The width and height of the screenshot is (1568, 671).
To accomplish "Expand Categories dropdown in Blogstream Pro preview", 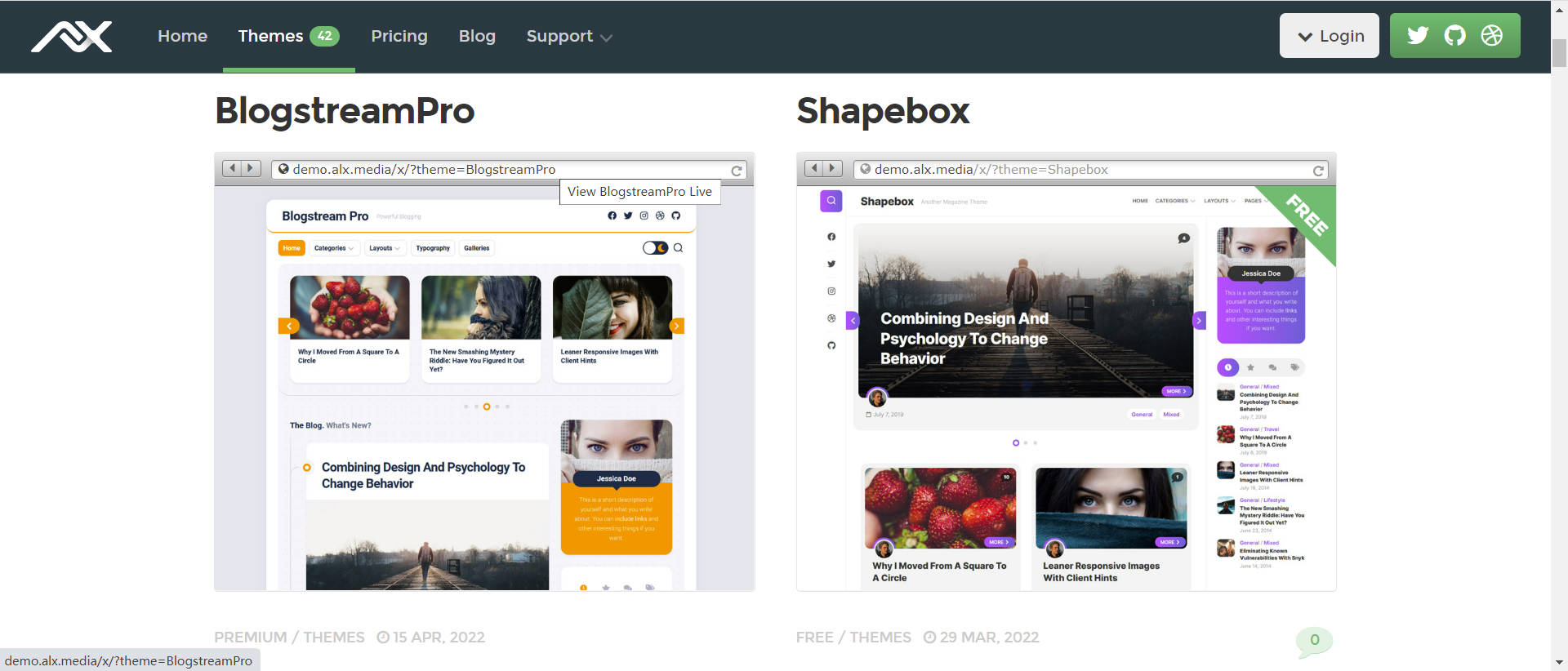I will point(333,248).
